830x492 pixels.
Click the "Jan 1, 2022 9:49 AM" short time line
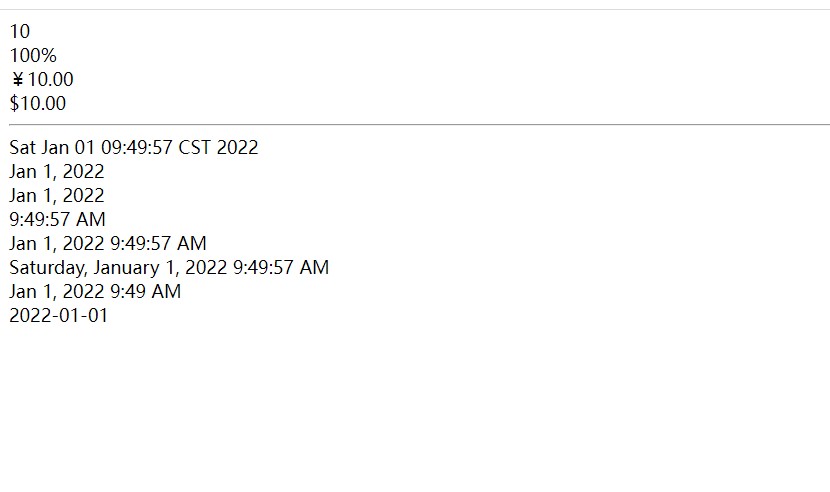pos(95,291)
